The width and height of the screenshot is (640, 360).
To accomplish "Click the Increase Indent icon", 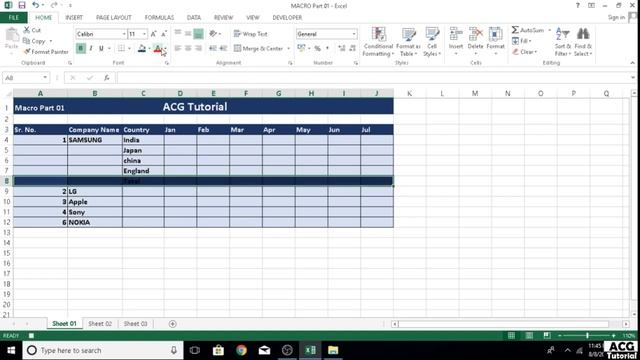I will 223,48.
